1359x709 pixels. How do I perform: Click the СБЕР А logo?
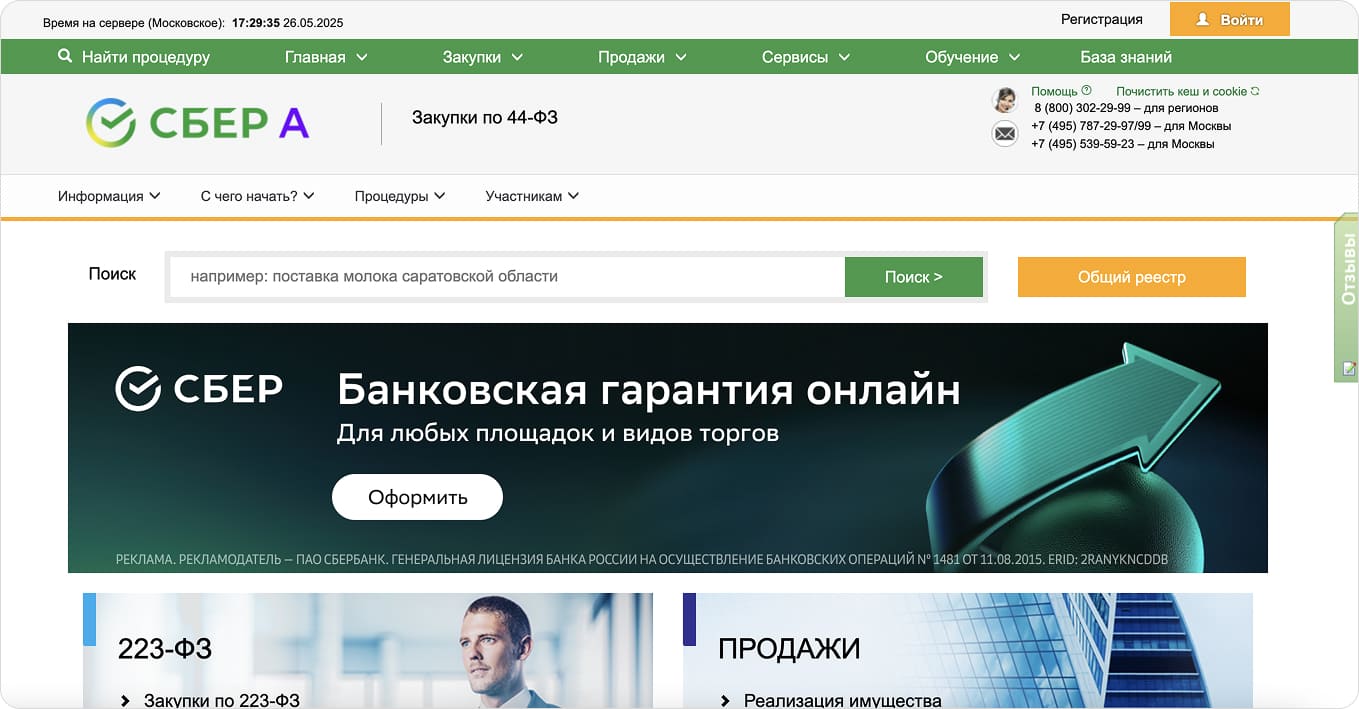click(x=196, y=122)
